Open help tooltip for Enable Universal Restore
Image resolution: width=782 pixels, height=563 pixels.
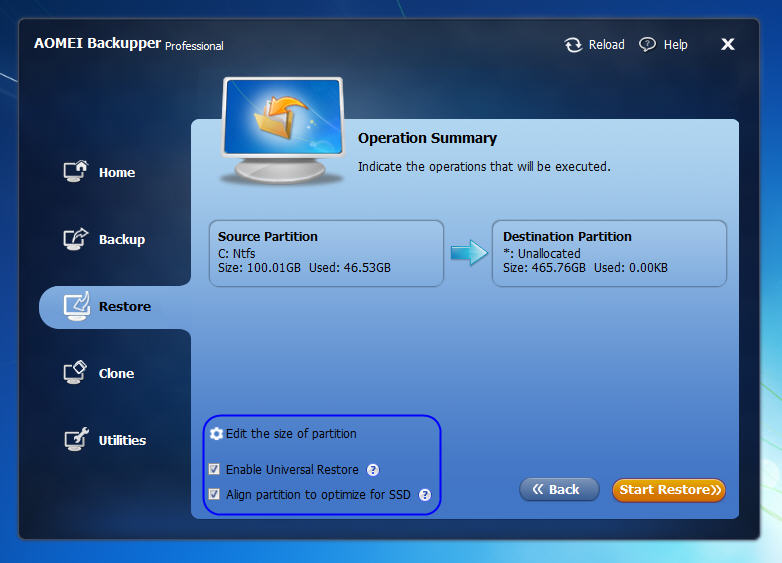pyautogui.click(x=373, y=470)
